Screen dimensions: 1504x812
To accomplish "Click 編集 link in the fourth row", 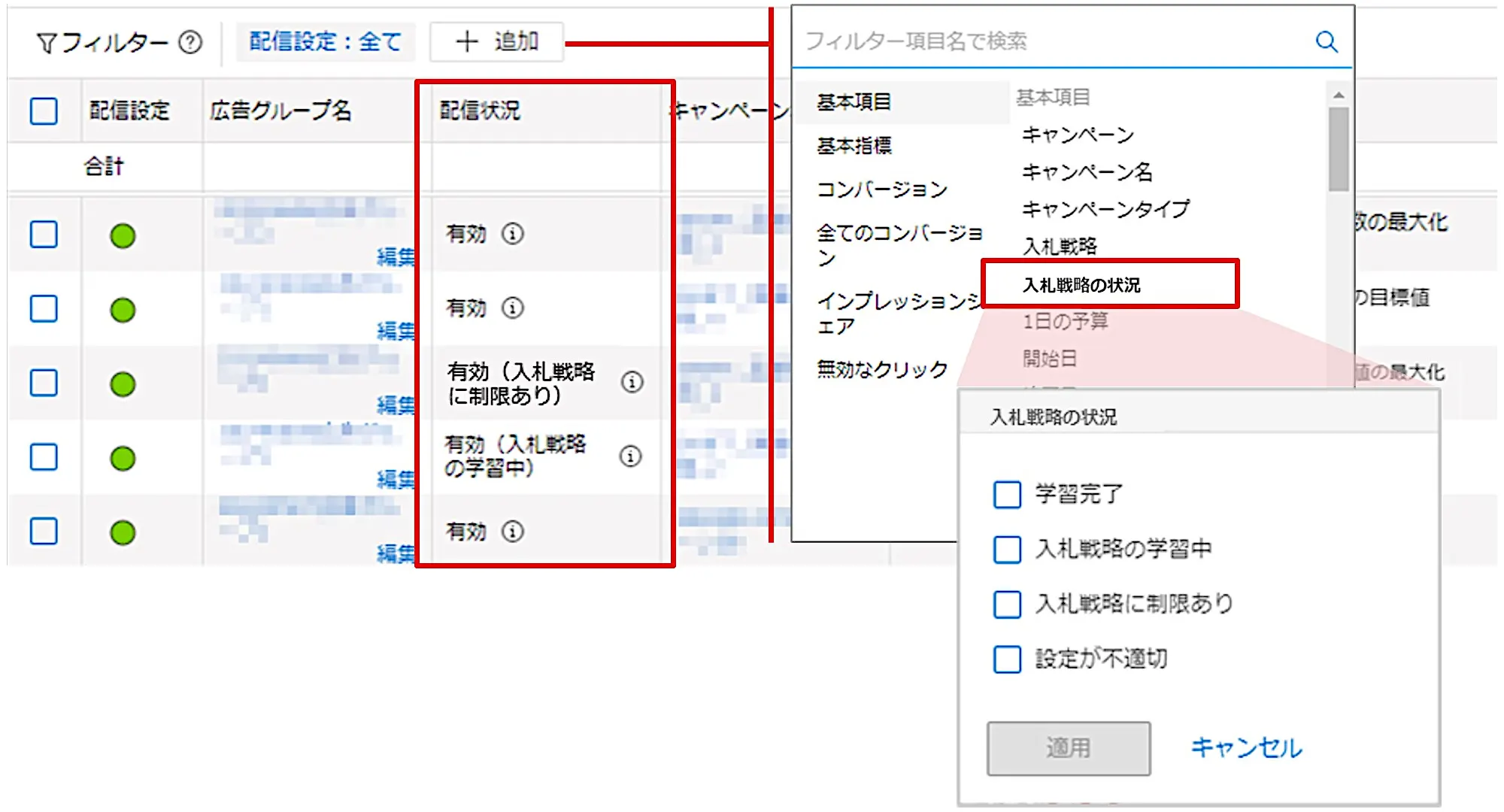I will coord(396,479).
